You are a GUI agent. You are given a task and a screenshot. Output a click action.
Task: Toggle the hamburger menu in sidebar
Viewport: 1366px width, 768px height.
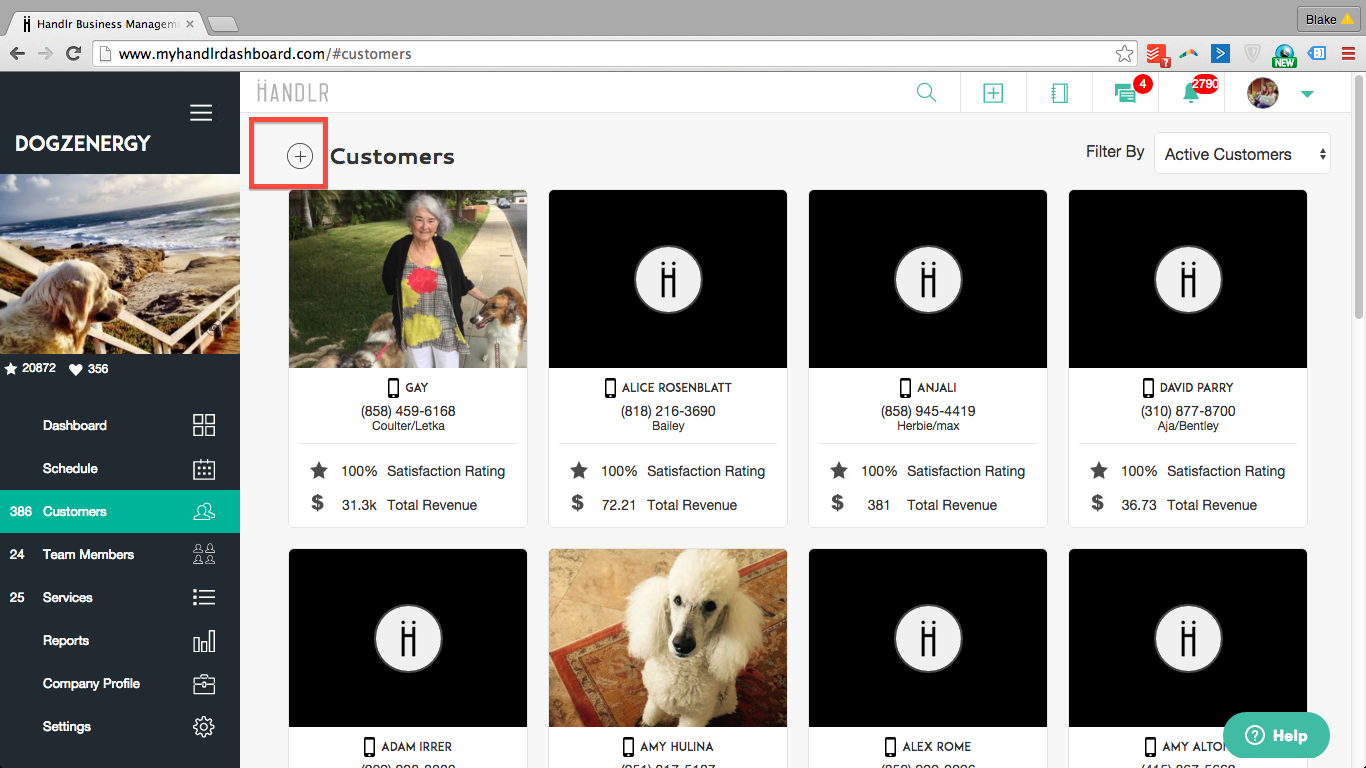(201, 113)
